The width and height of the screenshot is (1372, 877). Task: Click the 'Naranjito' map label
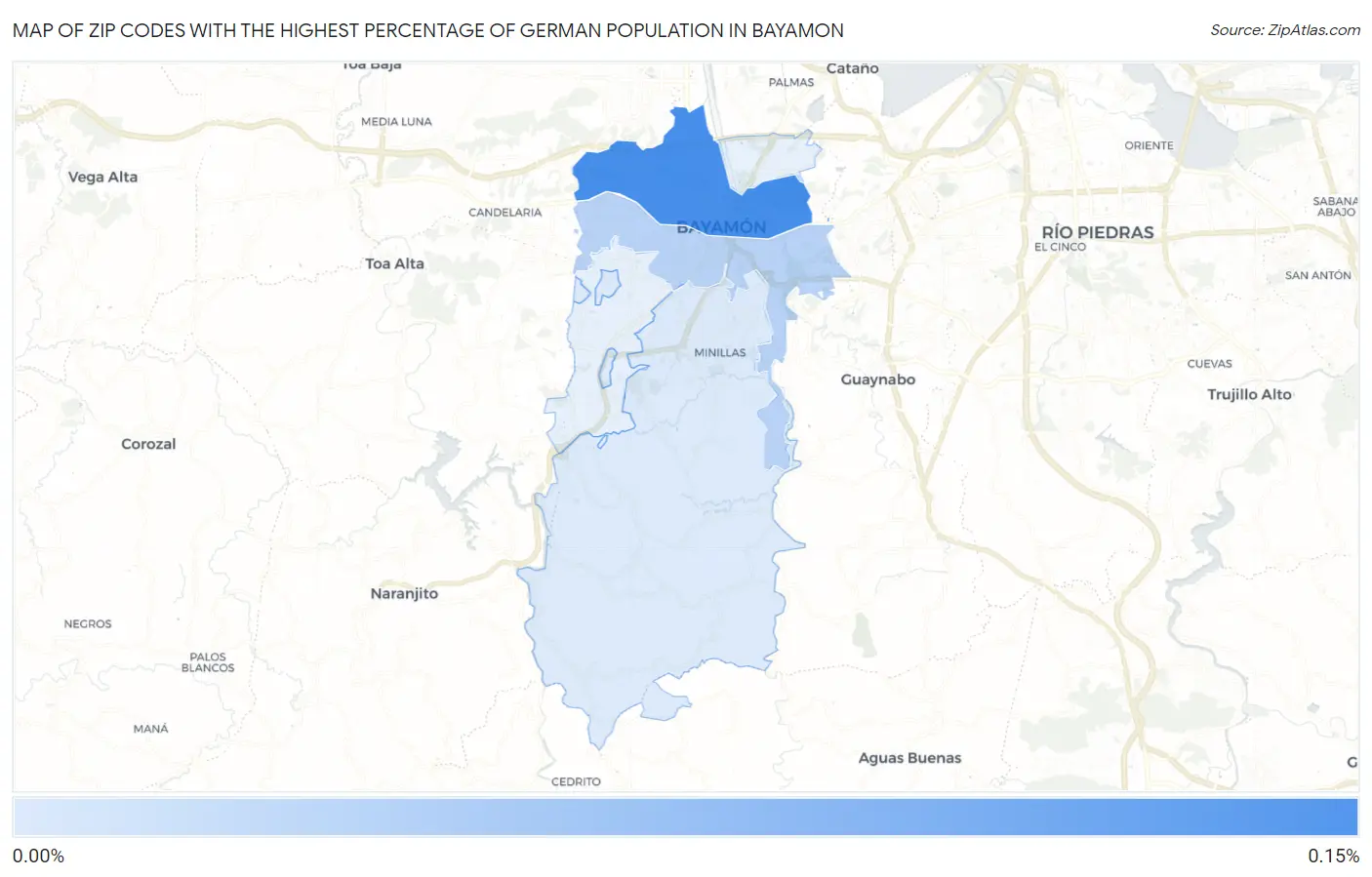coord(404,593)
